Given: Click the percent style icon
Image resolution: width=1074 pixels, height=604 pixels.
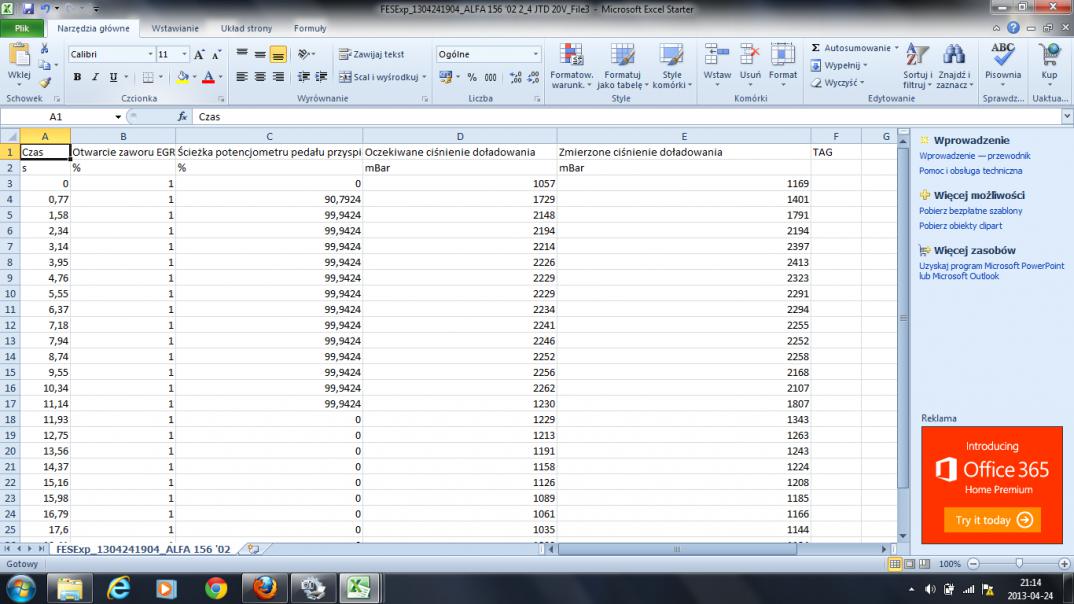Looking at the screenshot, I should tap(471, 77).
